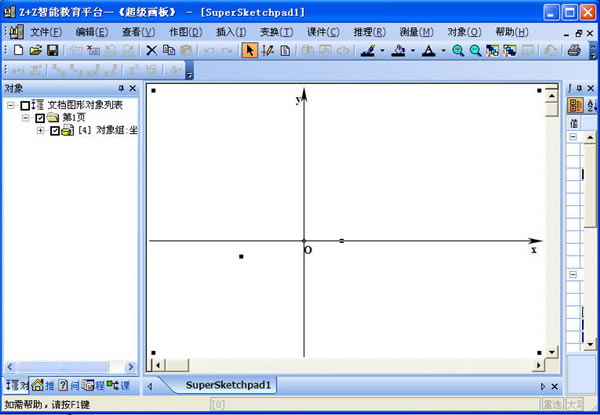Toggle checkbox next to 第1页
Viewport: 600px width, 415px height.
[40, 118]
